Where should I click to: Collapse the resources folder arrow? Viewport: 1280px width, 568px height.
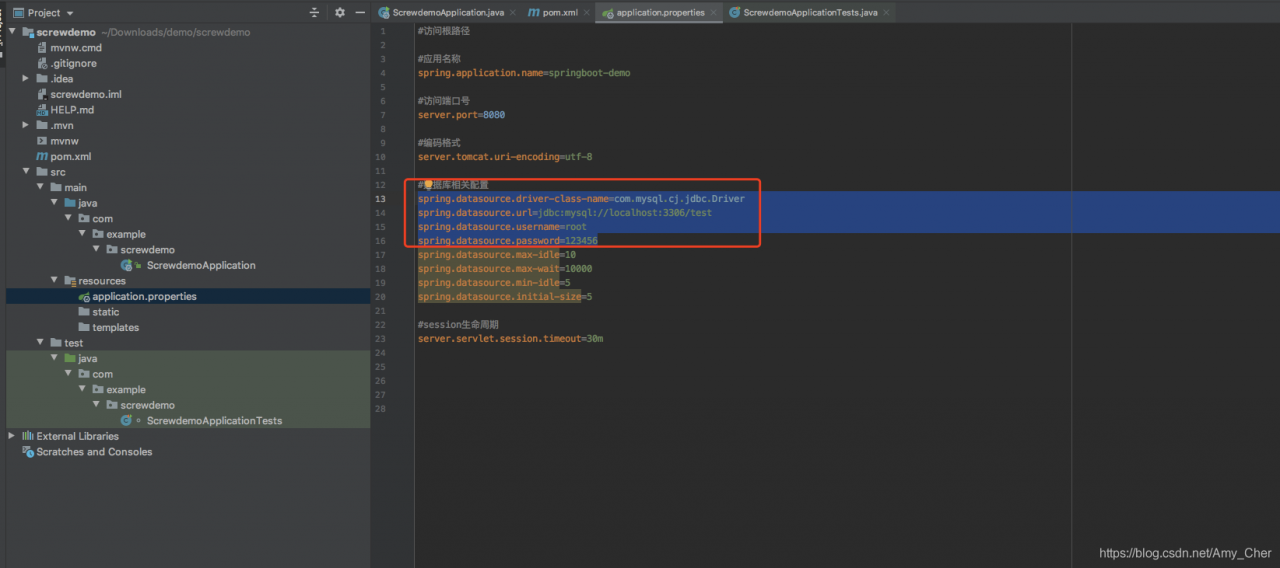[54, 281]
